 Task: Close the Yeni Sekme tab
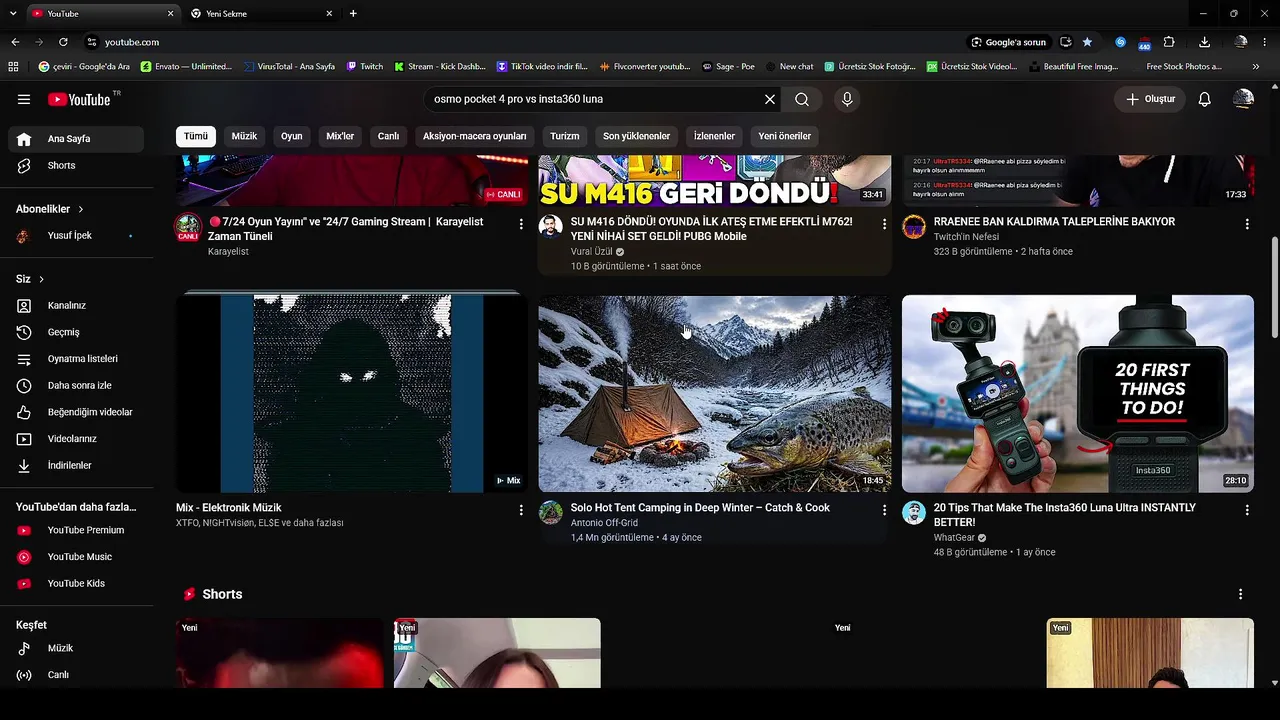[x=329, y=13]
